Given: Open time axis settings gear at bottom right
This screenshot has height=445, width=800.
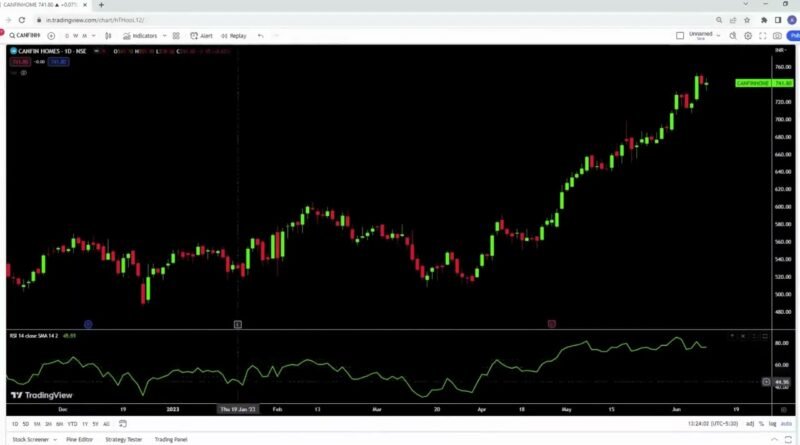Looking at the screenshot, I should (784, 410).
